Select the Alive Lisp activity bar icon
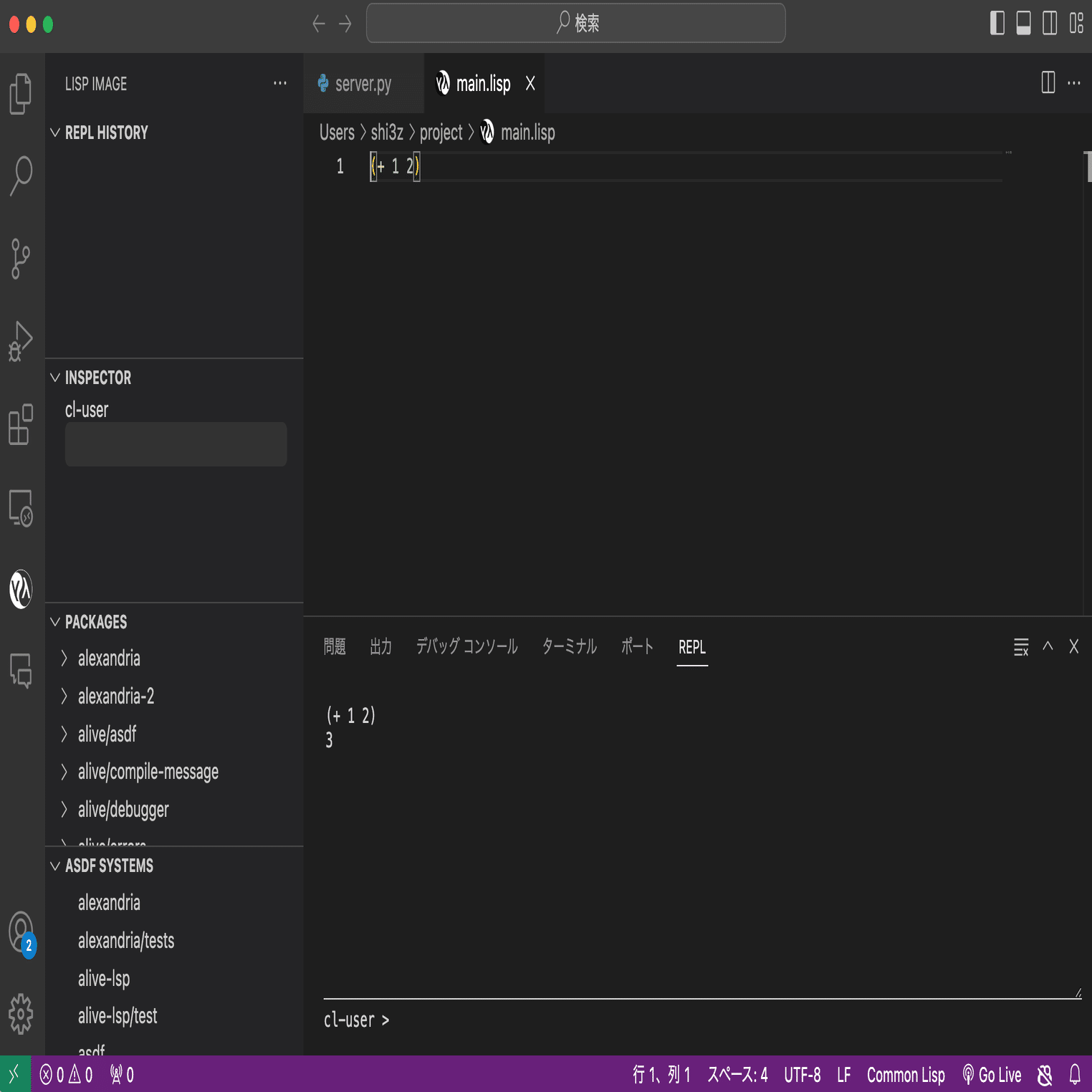Screen dimensions: 1092x1092 [21, 590]
